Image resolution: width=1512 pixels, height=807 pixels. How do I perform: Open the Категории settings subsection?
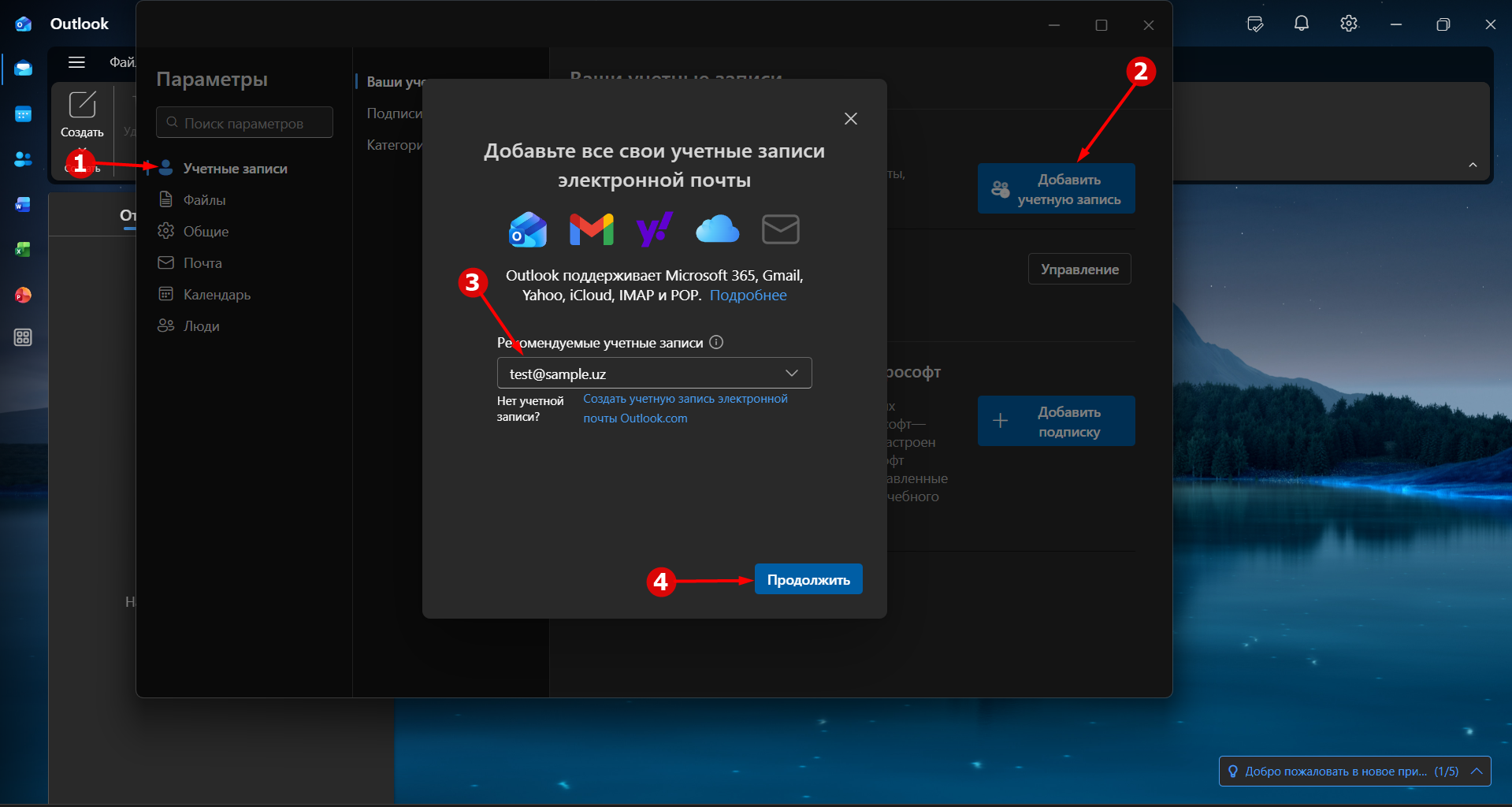[394, 145]
